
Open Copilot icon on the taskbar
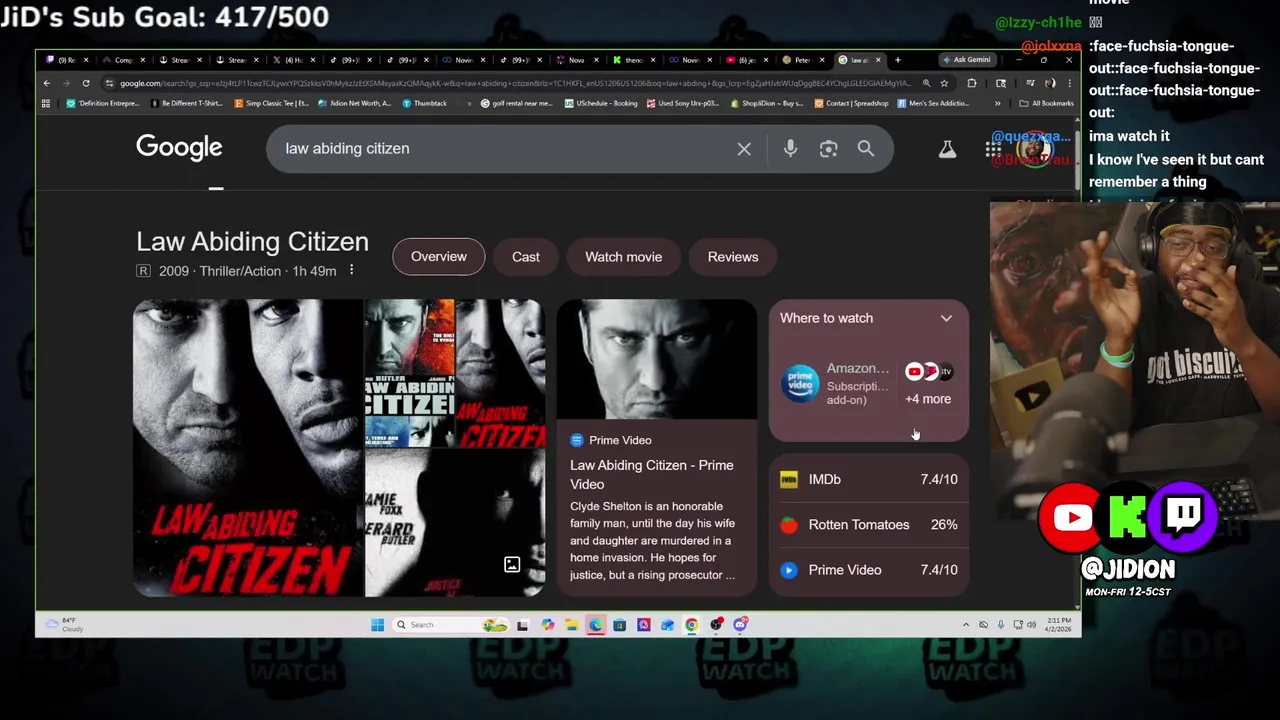(547, 625)
